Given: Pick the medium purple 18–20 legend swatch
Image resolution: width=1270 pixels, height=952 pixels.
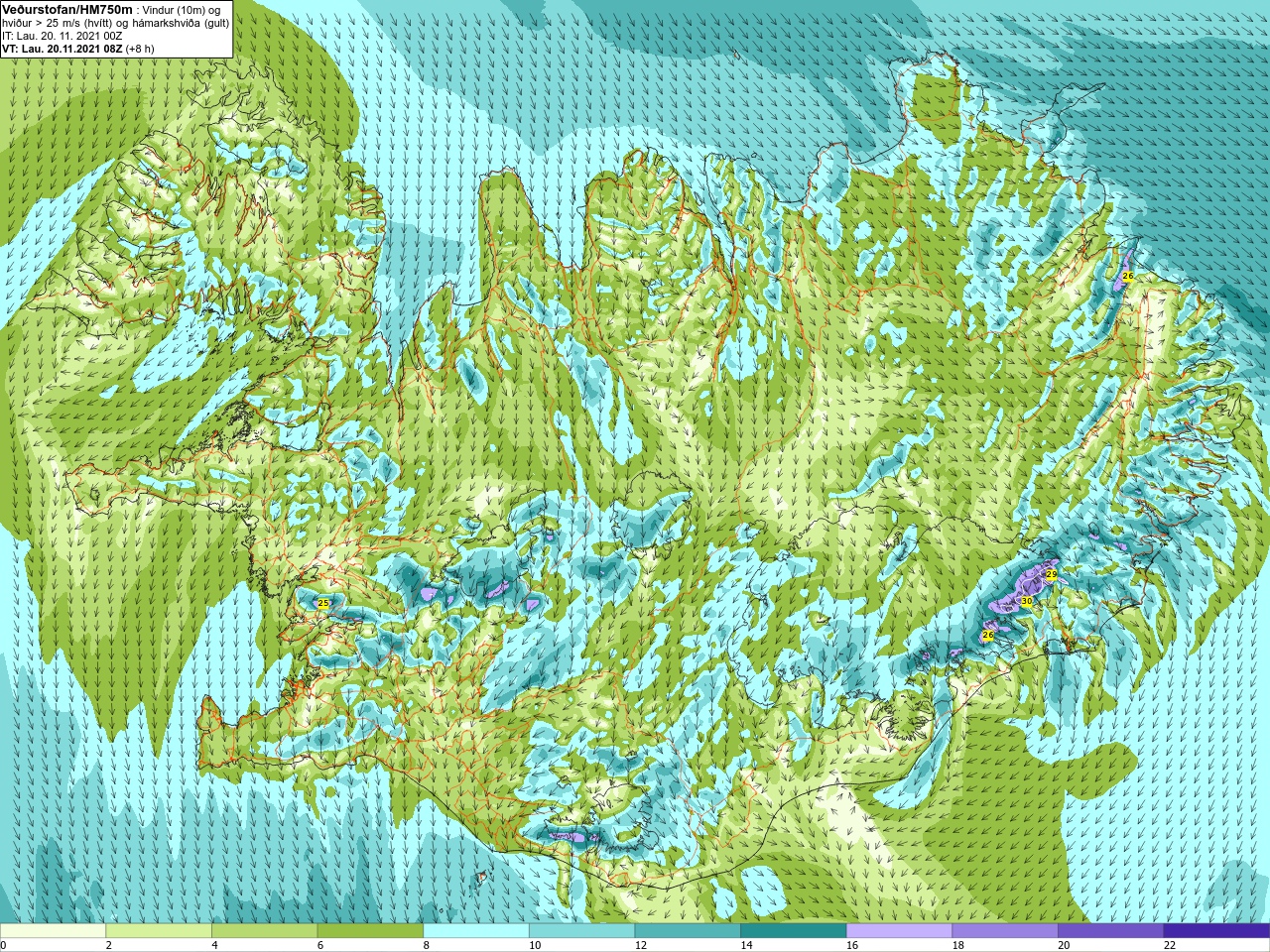Looking at the screenshot, I should pos(1005,931).
